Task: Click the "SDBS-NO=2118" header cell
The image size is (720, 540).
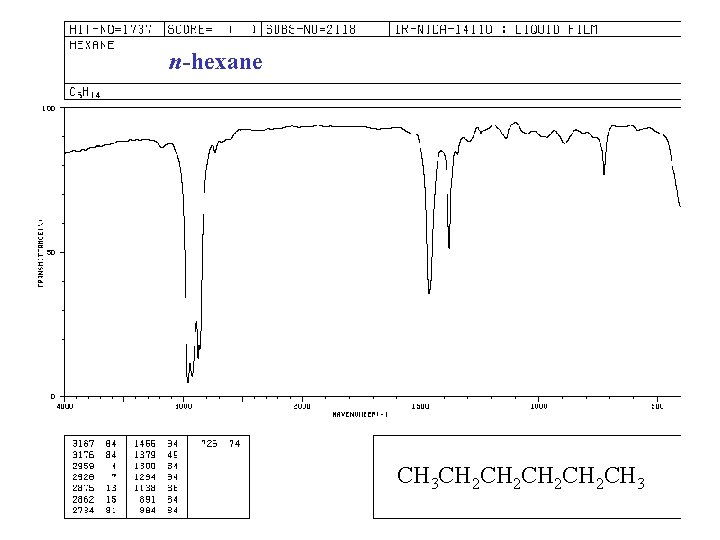Action: point(325,29)
